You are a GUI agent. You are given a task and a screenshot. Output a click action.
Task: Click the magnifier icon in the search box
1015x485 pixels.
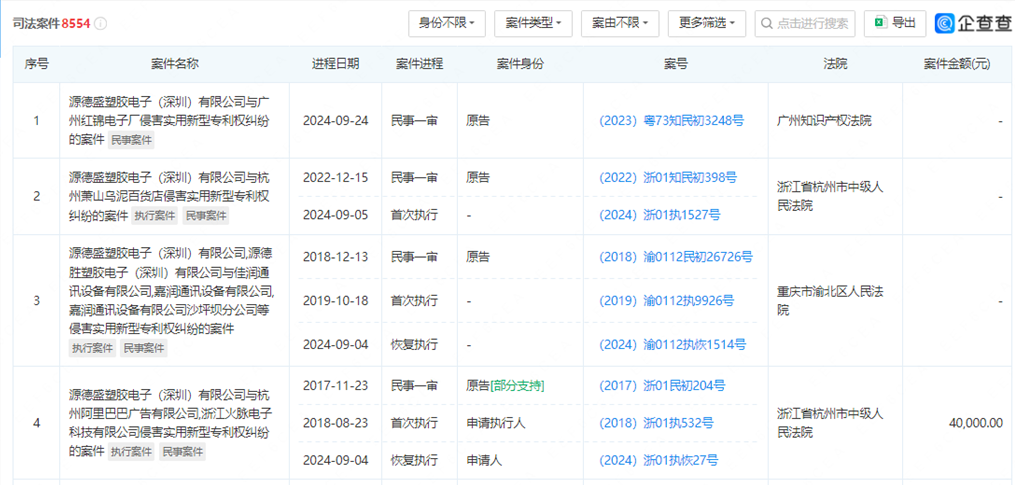tap(766, 23)
